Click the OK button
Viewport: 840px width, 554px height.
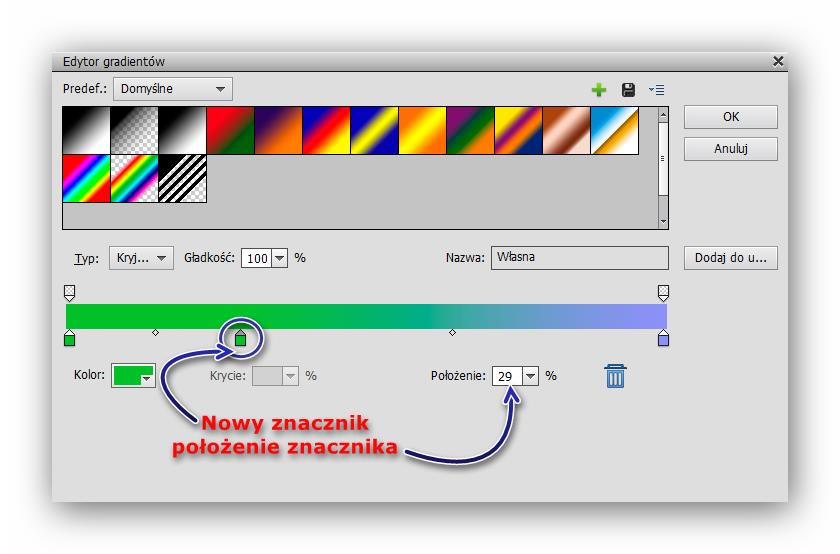coord(731,117)
